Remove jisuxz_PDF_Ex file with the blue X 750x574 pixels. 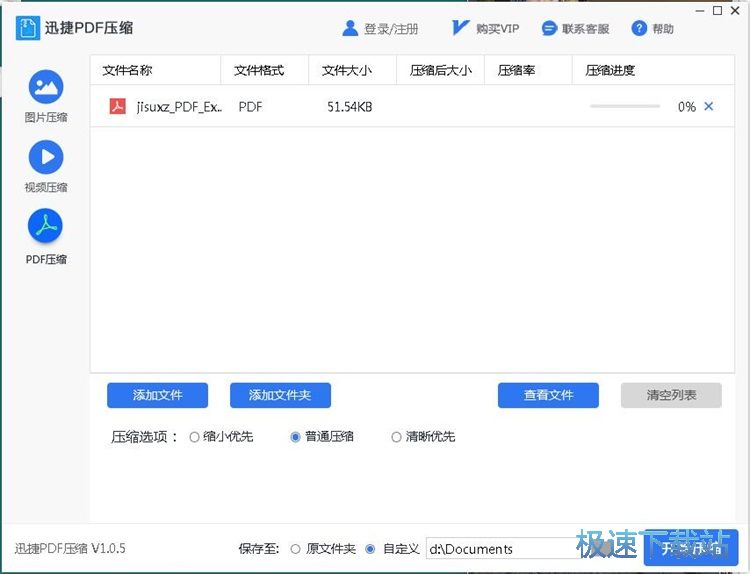[709, 106]
